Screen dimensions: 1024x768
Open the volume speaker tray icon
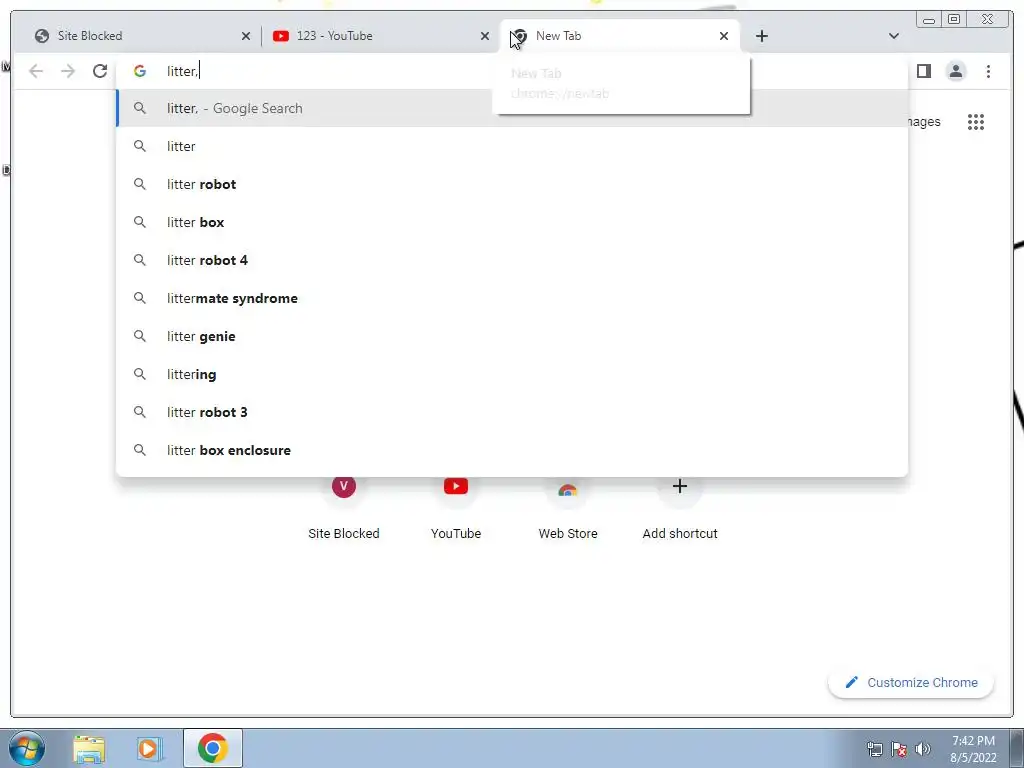(x=923, y=749)
